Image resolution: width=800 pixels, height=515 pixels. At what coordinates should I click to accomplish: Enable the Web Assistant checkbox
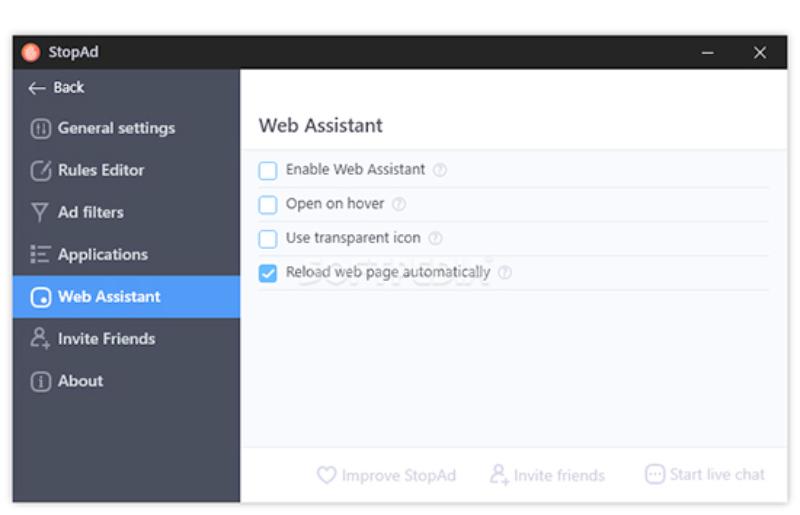click(x=268, y=171)
